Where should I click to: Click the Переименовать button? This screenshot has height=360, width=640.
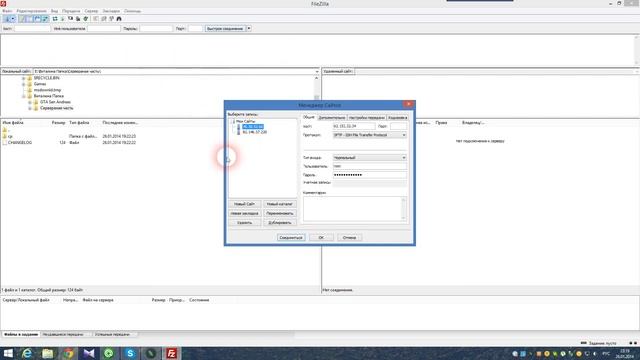click(x=280, y=213)
